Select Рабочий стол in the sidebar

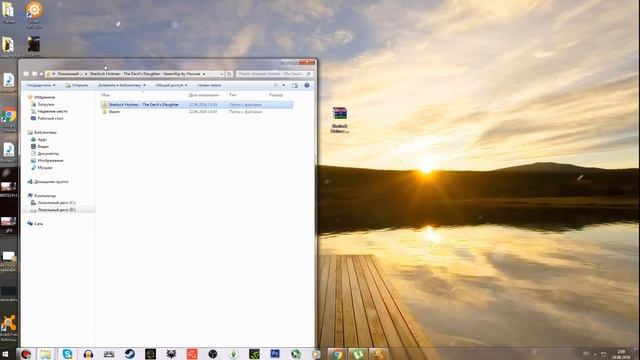pos(50,118)
